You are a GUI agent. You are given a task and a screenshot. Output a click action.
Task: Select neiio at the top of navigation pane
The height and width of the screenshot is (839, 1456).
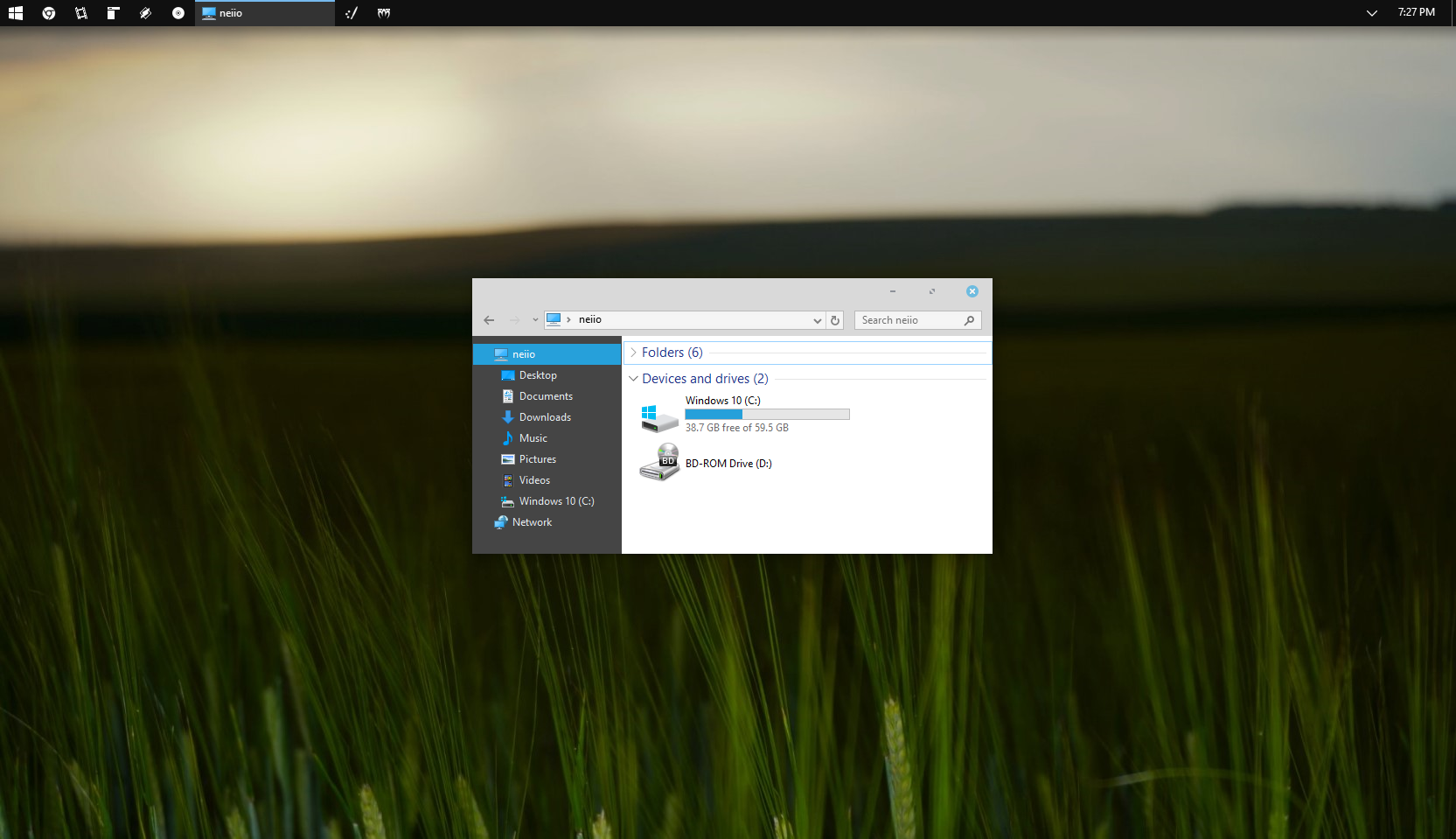tap(523, 353)
